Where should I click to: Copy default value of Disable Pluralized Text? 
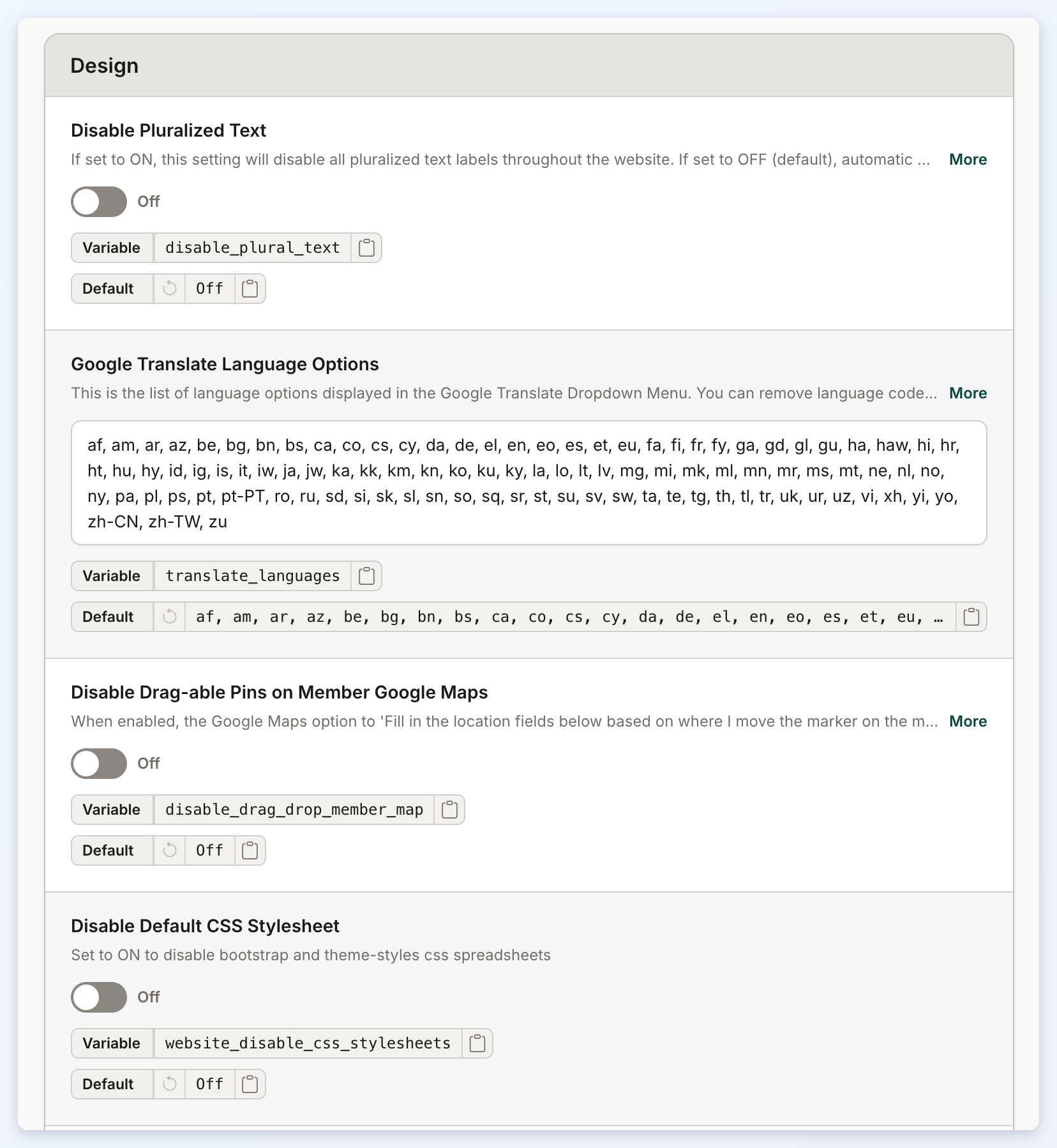250,289
